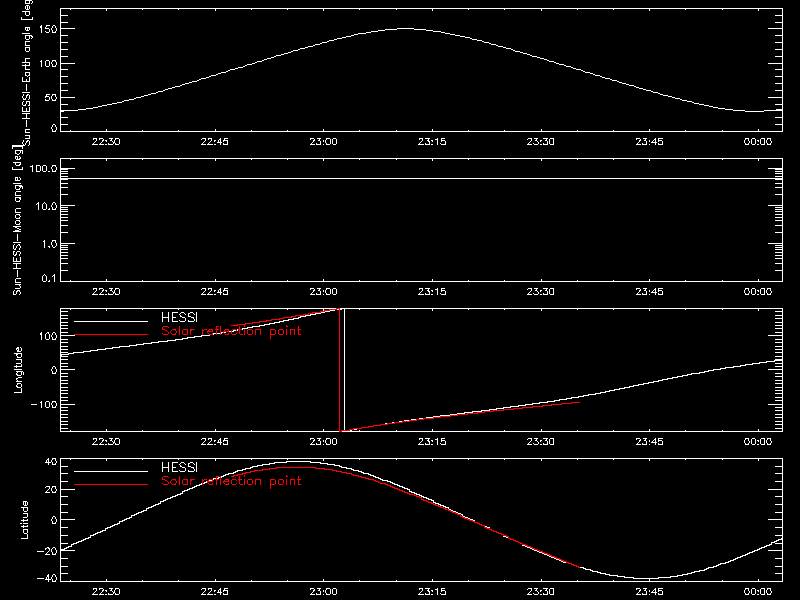Select the 100 tick on Earth angle axis
800x600 pixels.
coord(48,63)
